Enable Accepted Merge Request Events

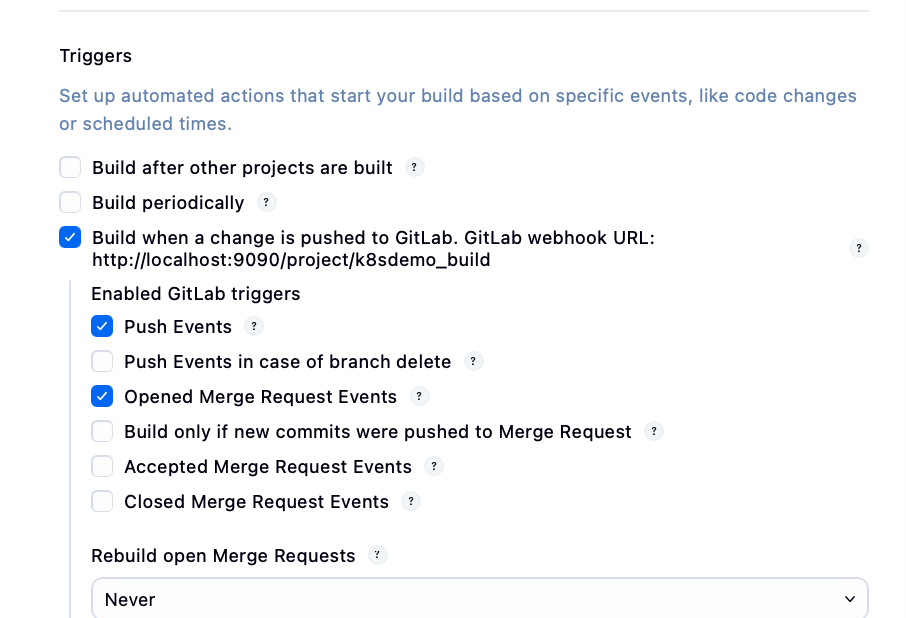click(x=102, y=466)
